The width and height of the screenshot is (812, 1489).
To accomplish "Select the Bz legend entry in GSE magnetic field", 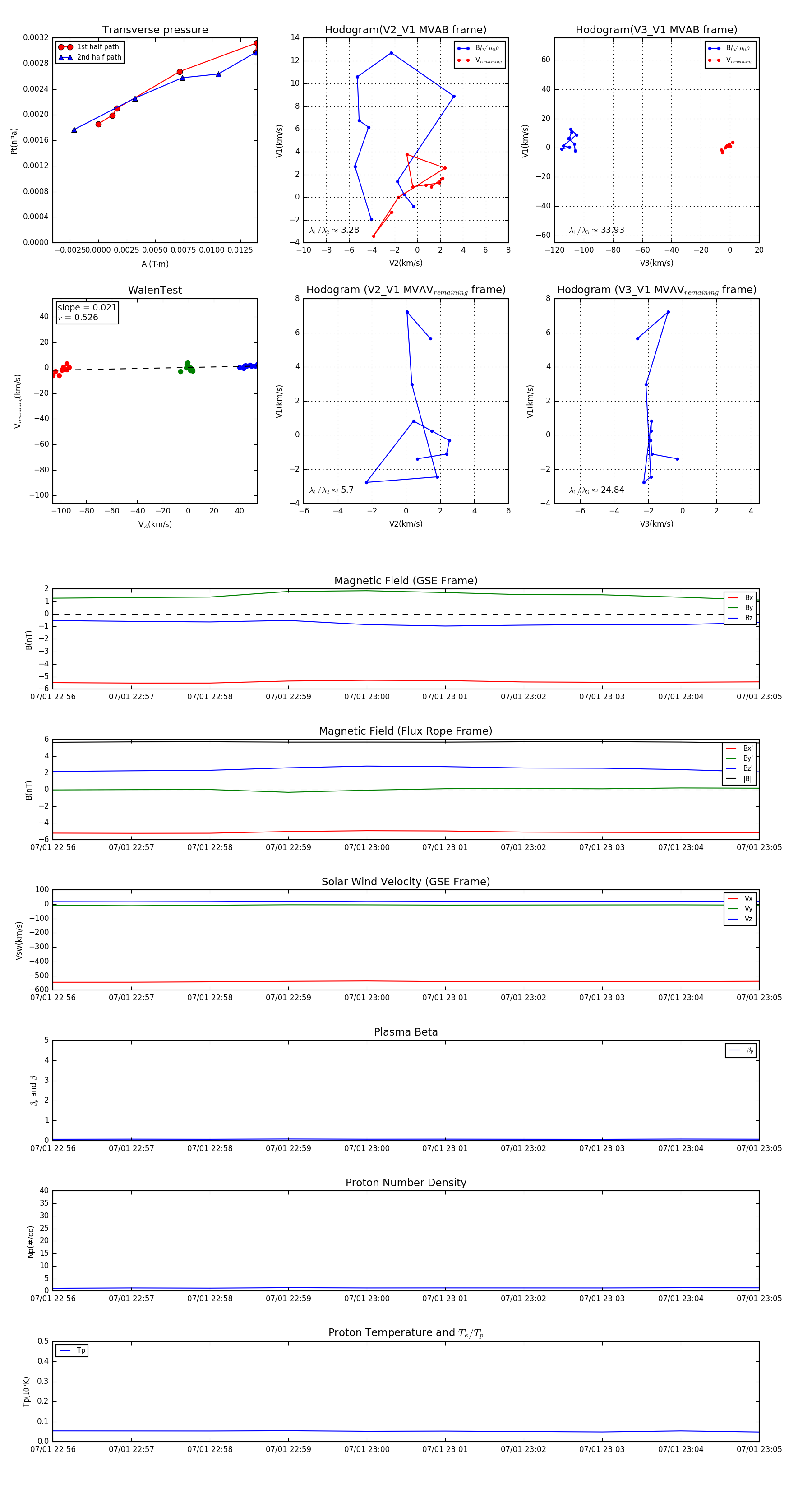I will 740,618.
